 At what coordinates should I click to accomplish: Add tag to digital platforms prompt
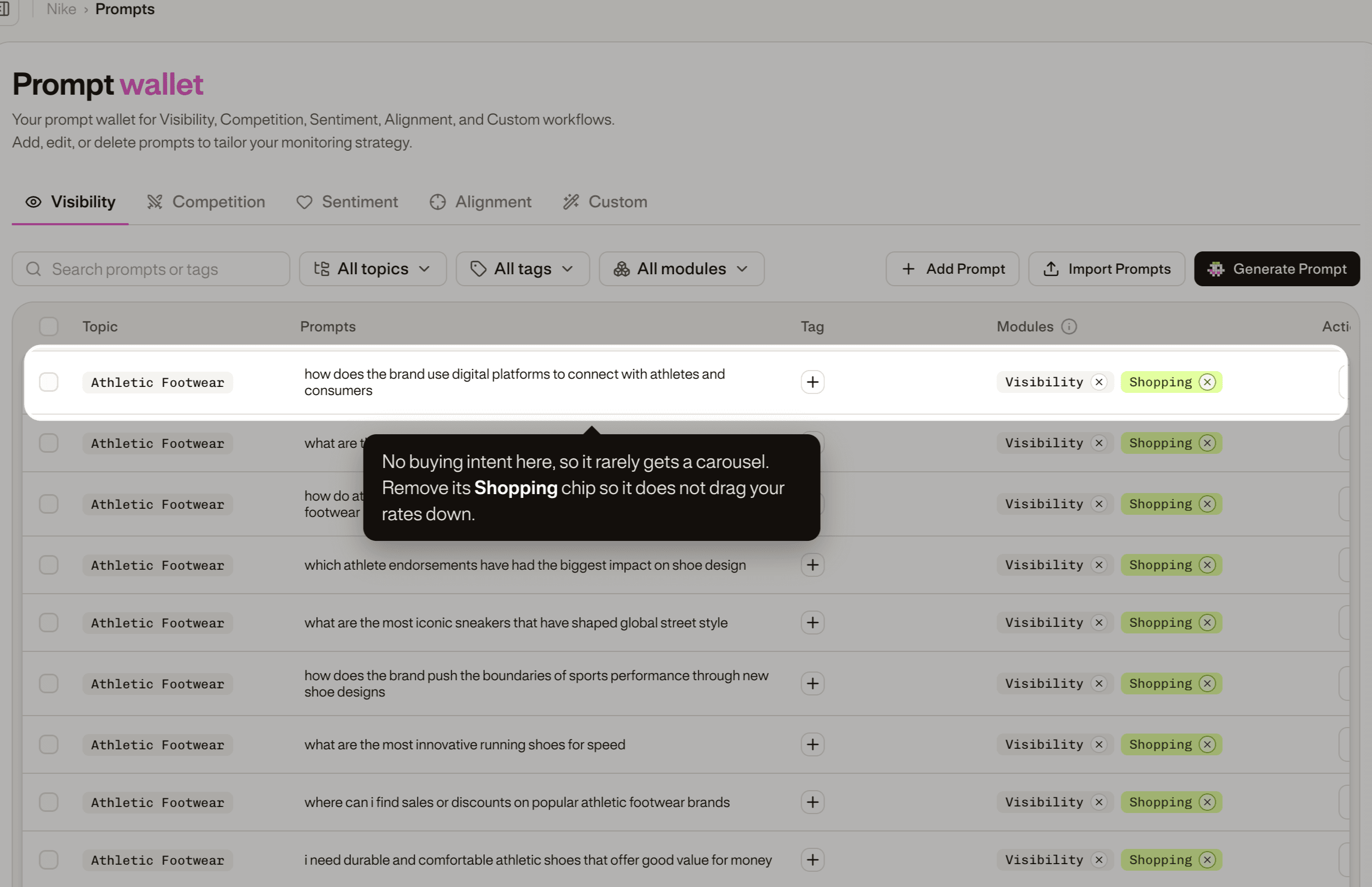(x=812, y=382)
